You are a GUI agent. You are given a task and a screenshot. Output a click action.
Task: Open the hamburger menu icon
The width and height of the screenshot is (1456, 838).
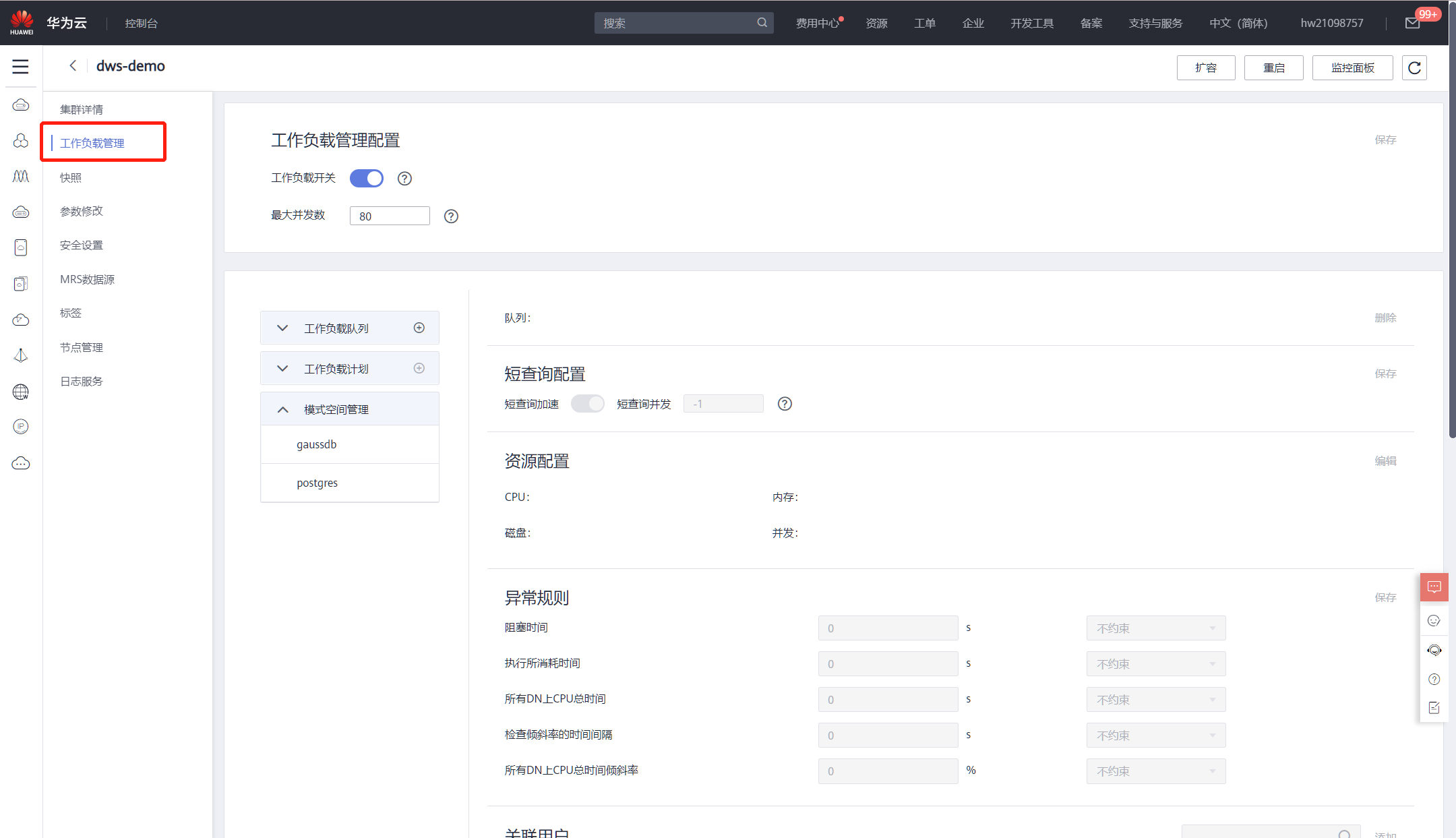click(x=20, y=67)
